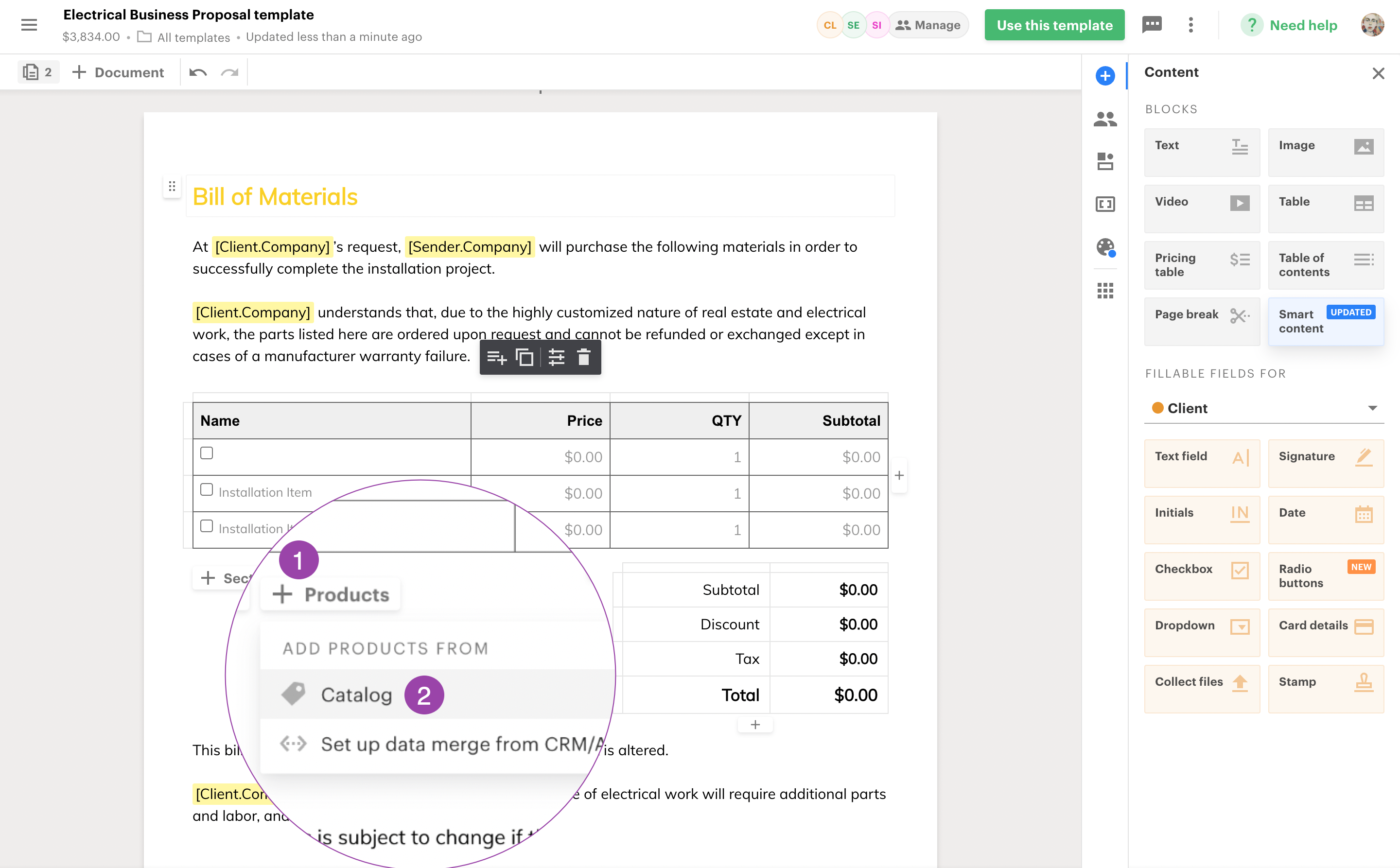Select the Card details field
Image resolution: width=1400 pixels, height=868 pixels.
click(x=1326, y=632)
